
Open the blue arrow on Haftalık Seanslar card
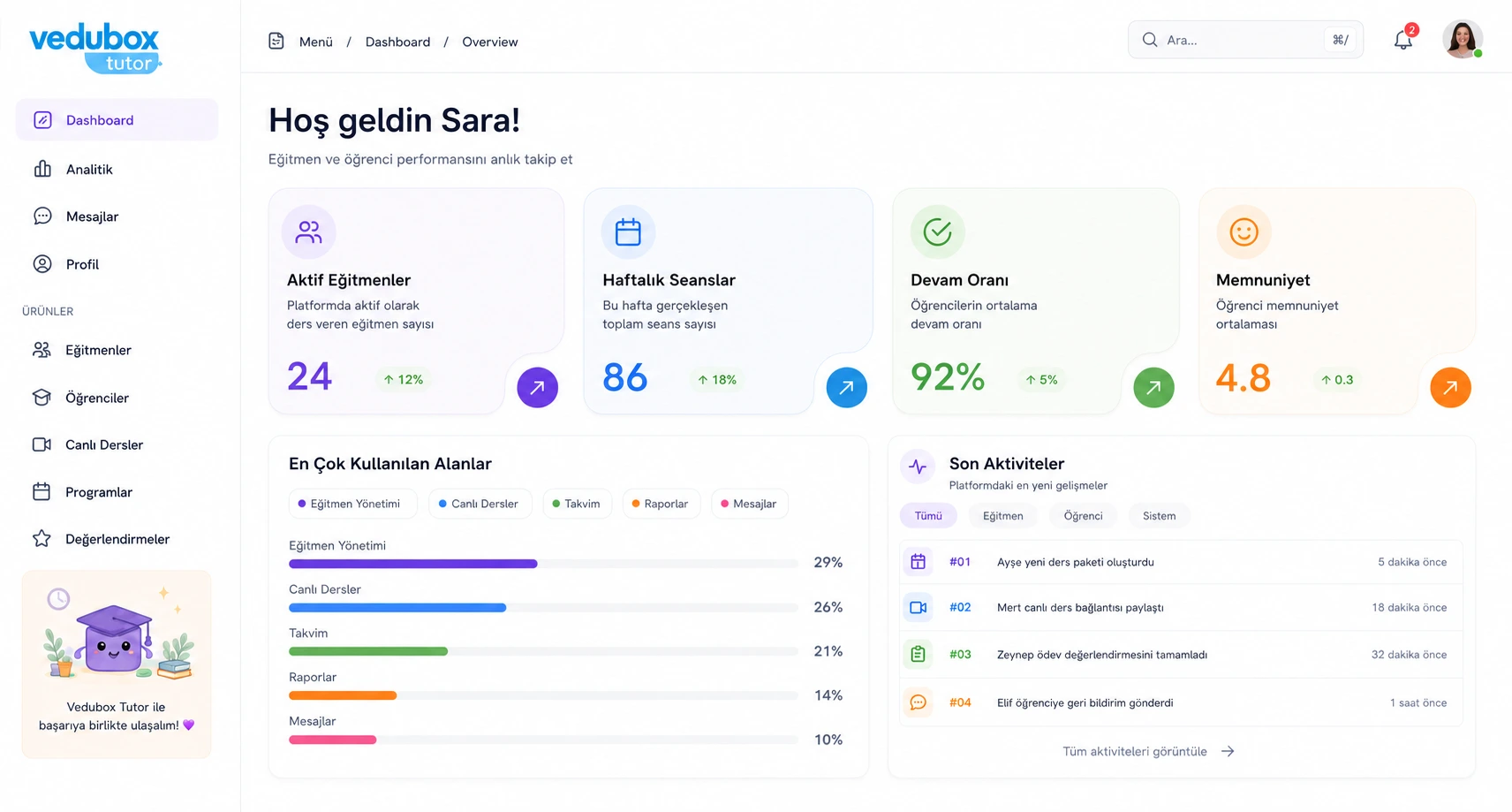click(846, 387)
